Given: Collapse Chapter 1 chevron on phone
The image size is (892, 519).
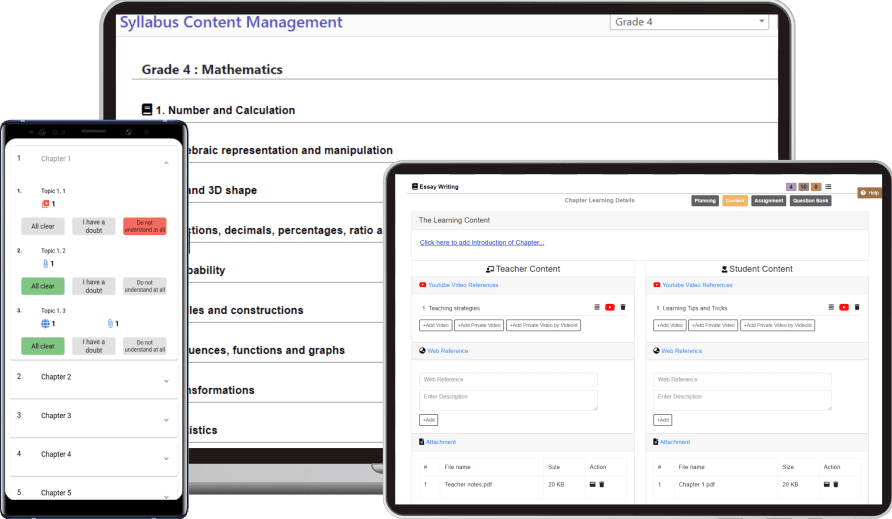Looking at the screenshot, I should coord(166,163).
